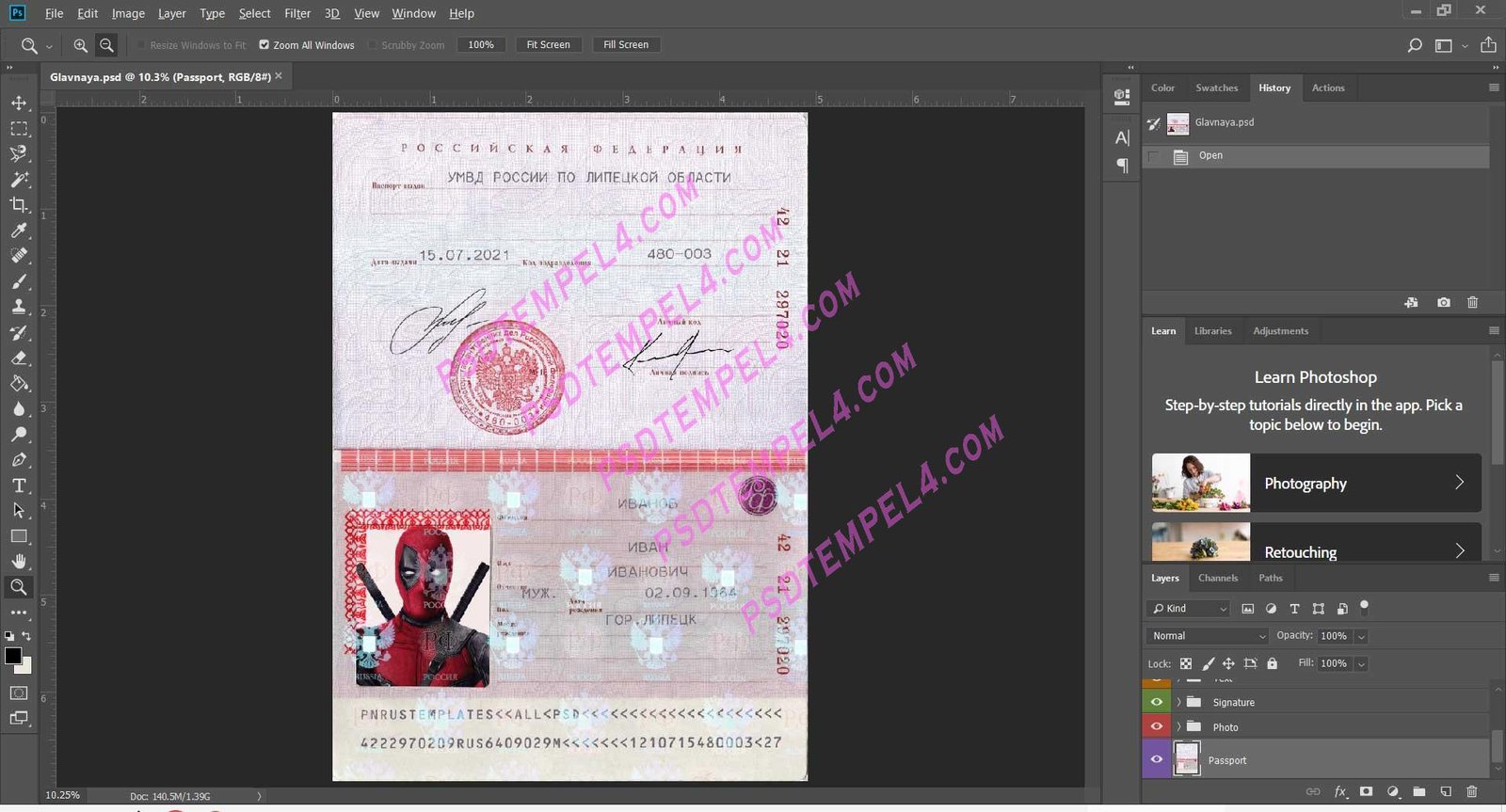Enable Scrubby Zoom checkbox
The height and width of the screenshot is (812, 1506).
(x=373, y=45)
